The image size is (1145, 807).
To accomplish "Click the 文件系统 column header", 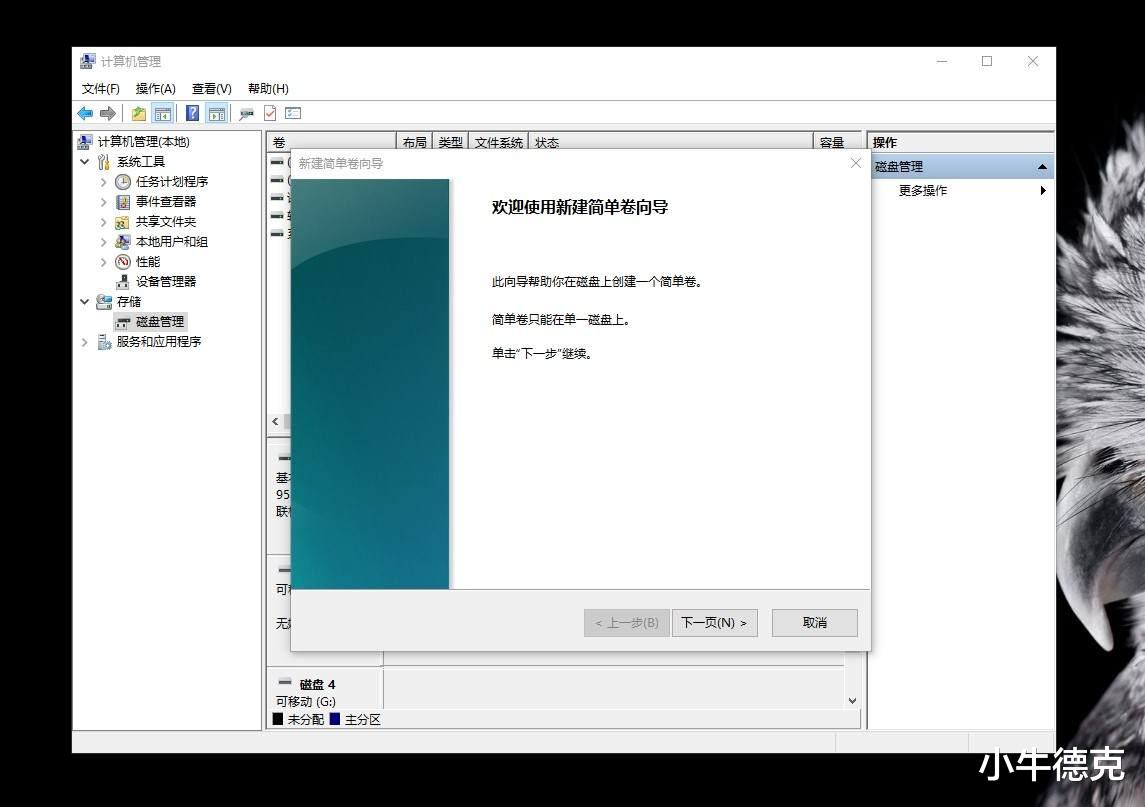I will click(x=498, y=142).
